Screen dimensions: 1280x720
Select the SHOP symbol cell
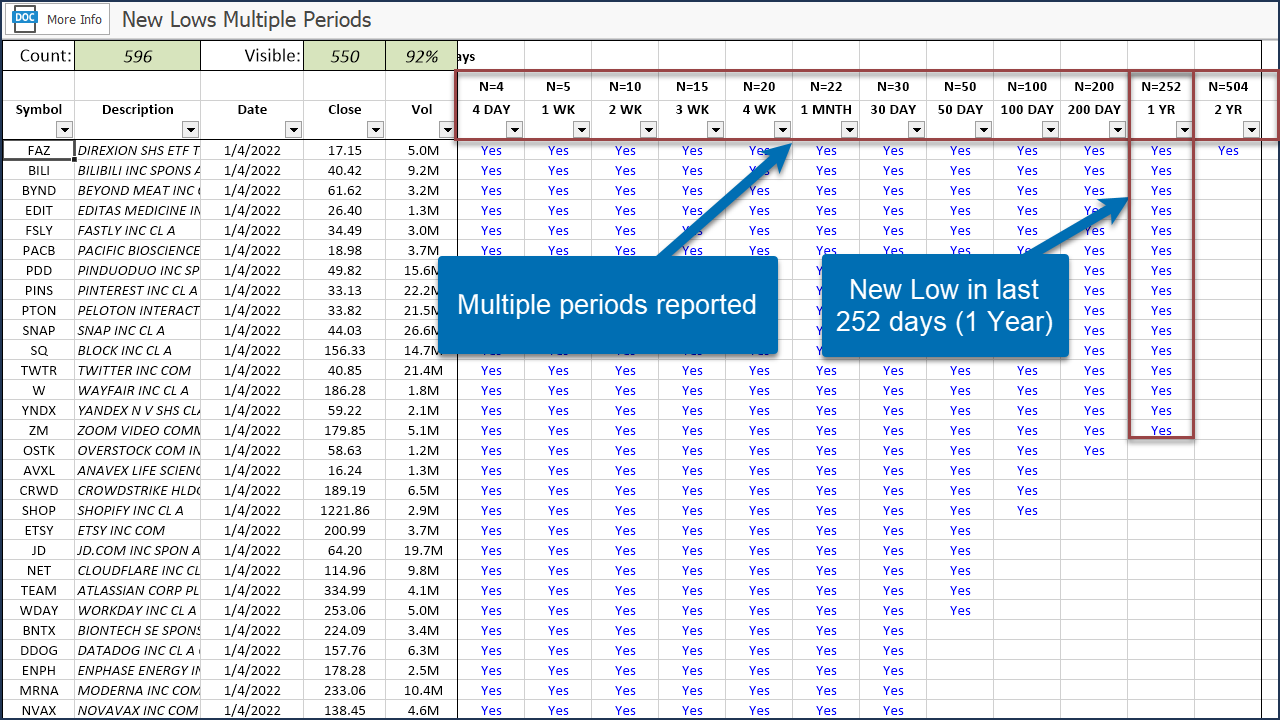point(39,510)
